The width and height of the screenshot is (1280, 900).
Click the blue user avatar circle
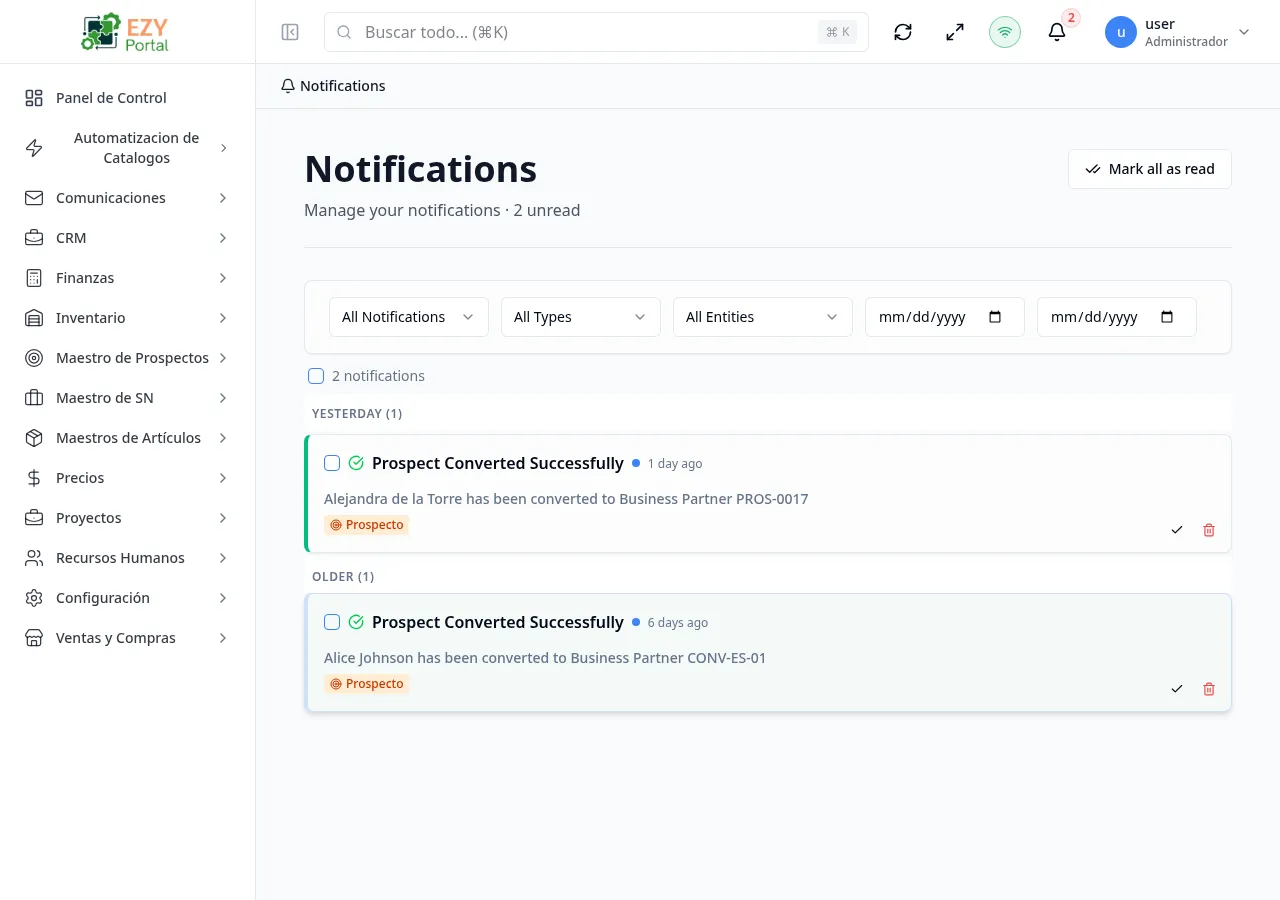pos(1121,32)
